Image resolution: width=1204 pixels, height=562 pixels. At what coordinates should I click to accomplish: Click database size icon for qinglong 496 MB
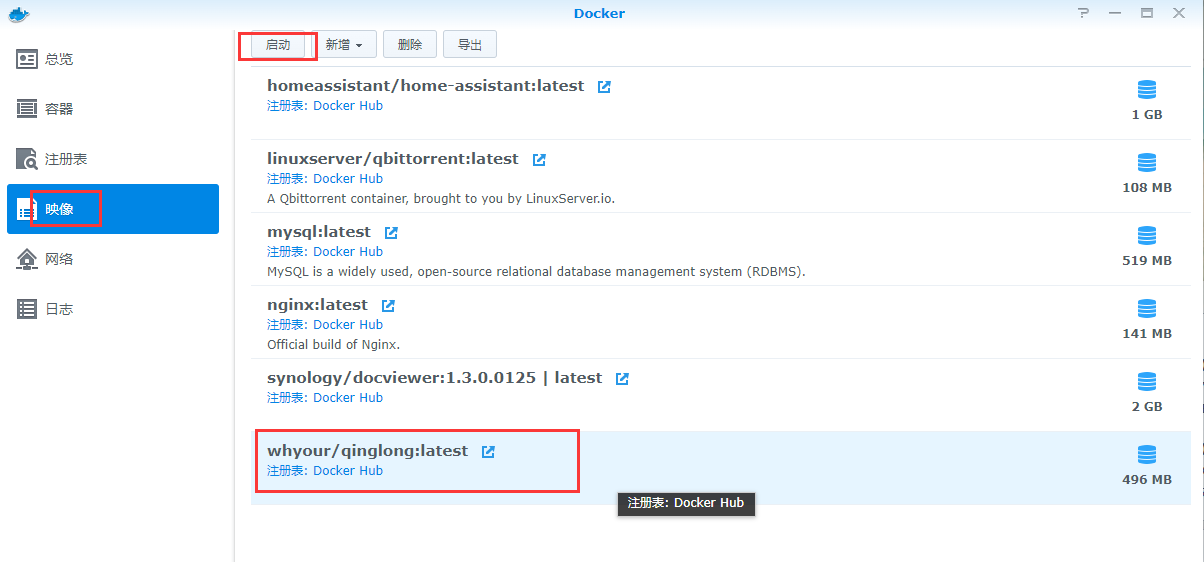[x=1147, y=455]
